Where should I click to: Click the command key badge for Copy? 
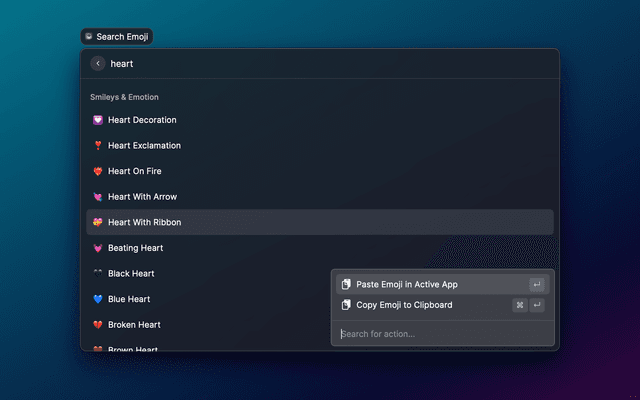(x=520, y=305)
